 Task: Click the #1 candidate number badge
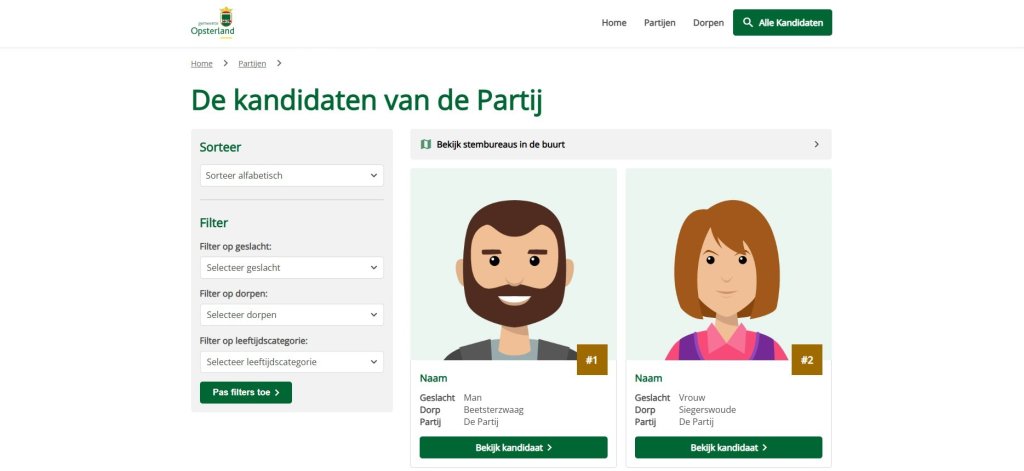coord(592,360)
